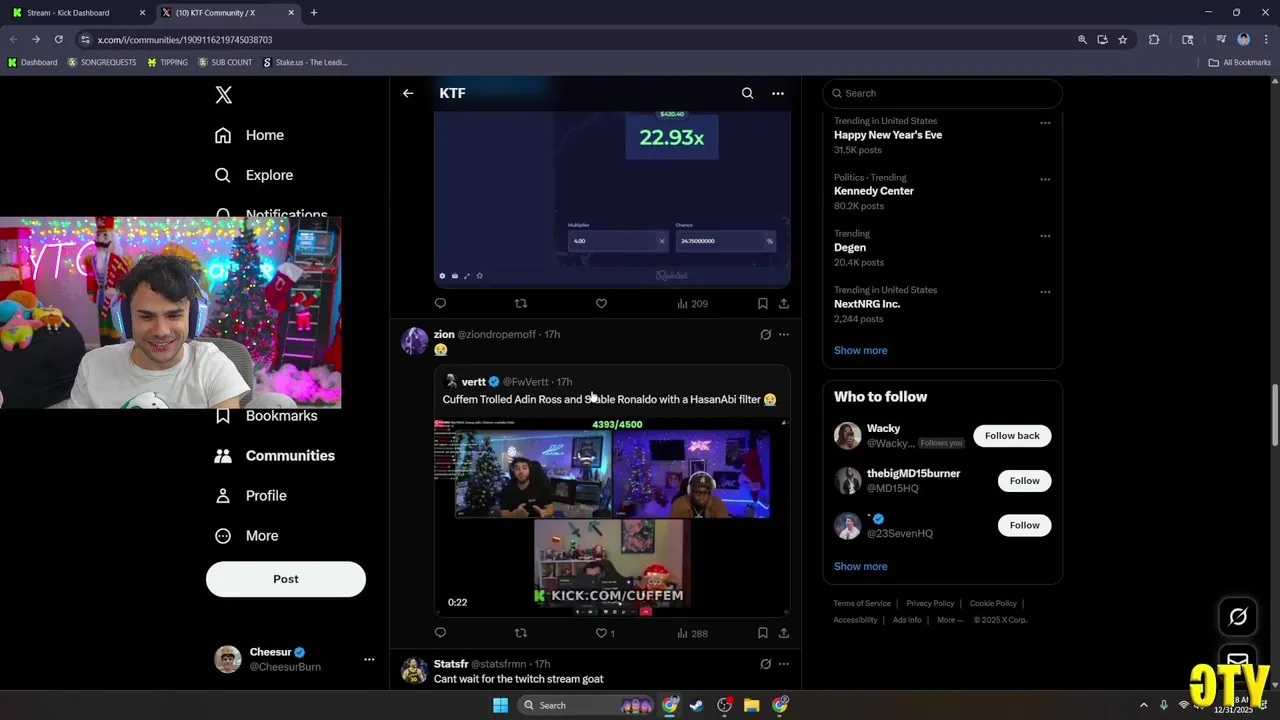Share zion's post

tap(784, 633)
